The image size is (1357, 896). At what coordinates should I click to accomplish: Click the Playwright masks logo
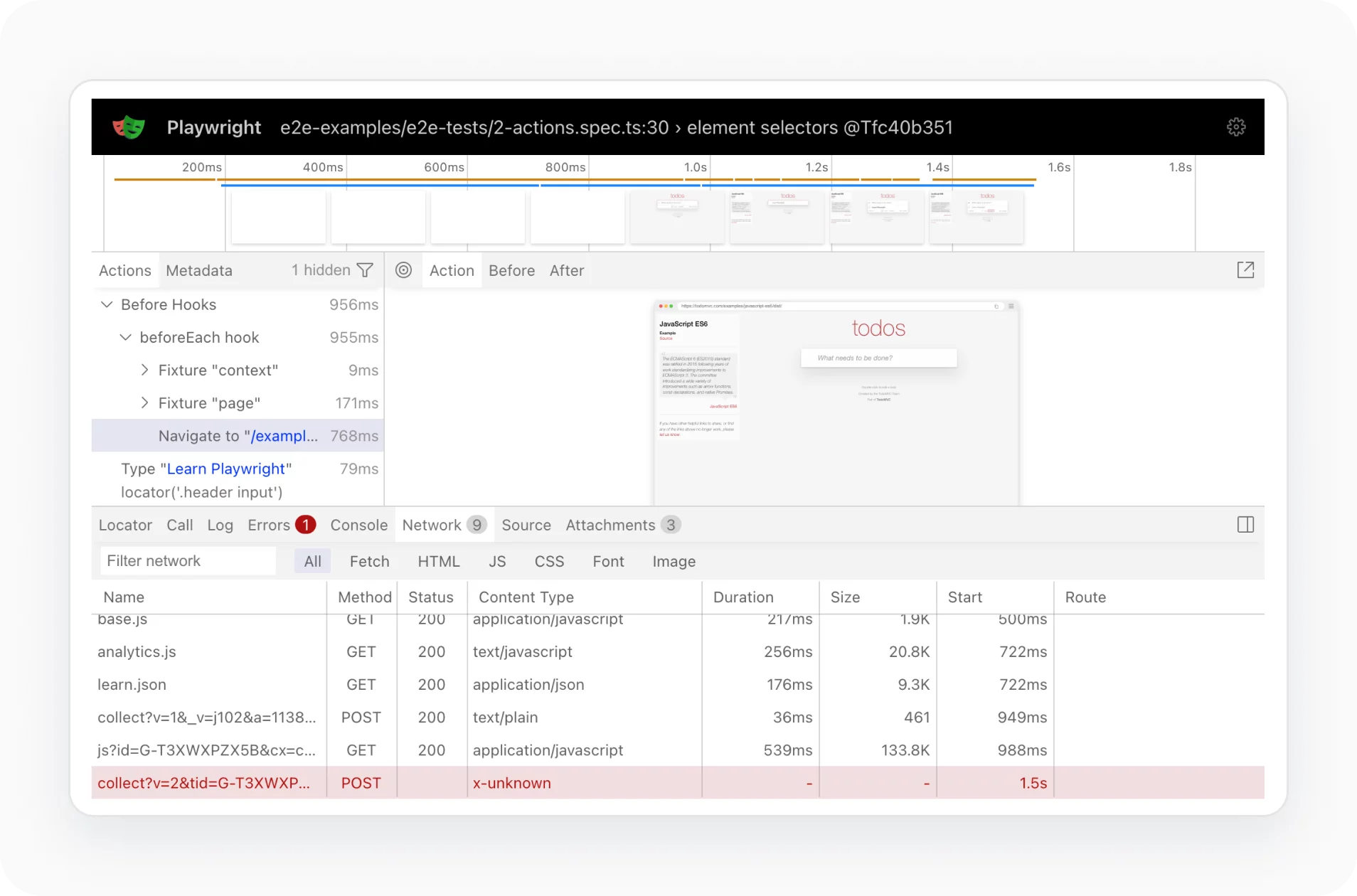(129, 127)
